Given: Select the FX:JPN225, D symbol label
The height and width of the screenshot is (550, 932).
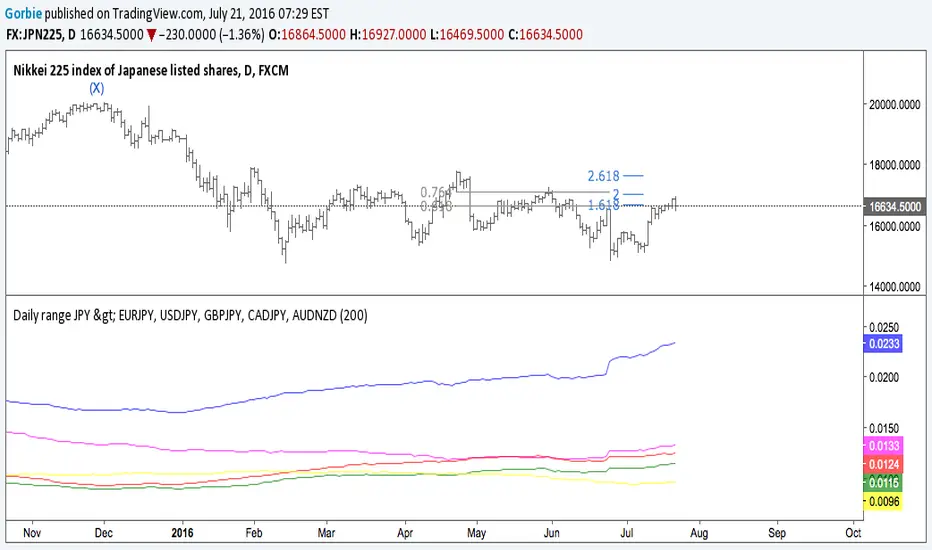Looking at the screenshot, I should (x=41, y=34).
